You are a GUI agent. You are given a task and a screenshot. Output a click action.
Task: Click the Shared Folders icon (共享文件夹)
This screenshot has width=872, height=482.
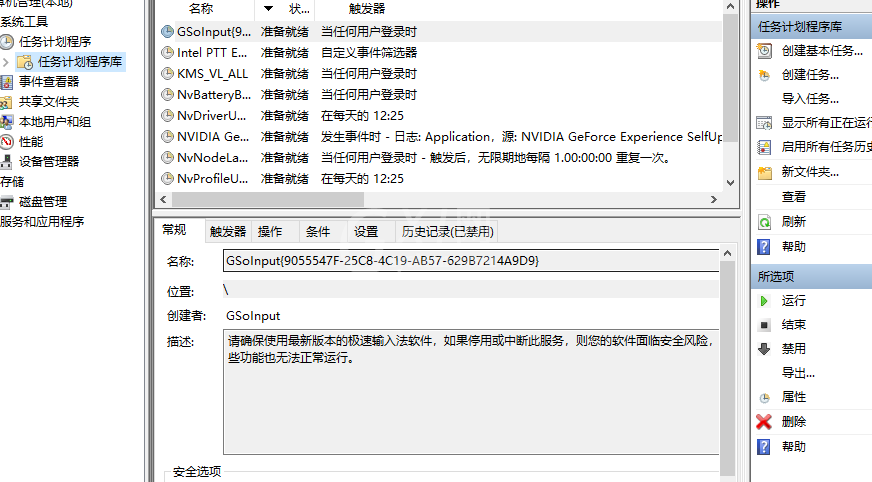pos(6,102)
